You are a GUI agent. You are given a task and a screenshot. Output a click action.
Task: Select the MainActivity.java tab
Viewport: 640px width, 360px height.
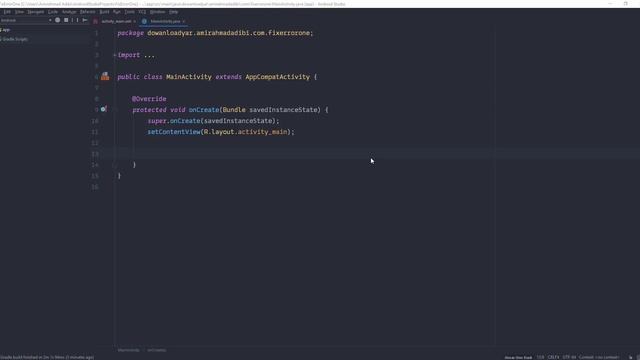click(x=165, y=21)
